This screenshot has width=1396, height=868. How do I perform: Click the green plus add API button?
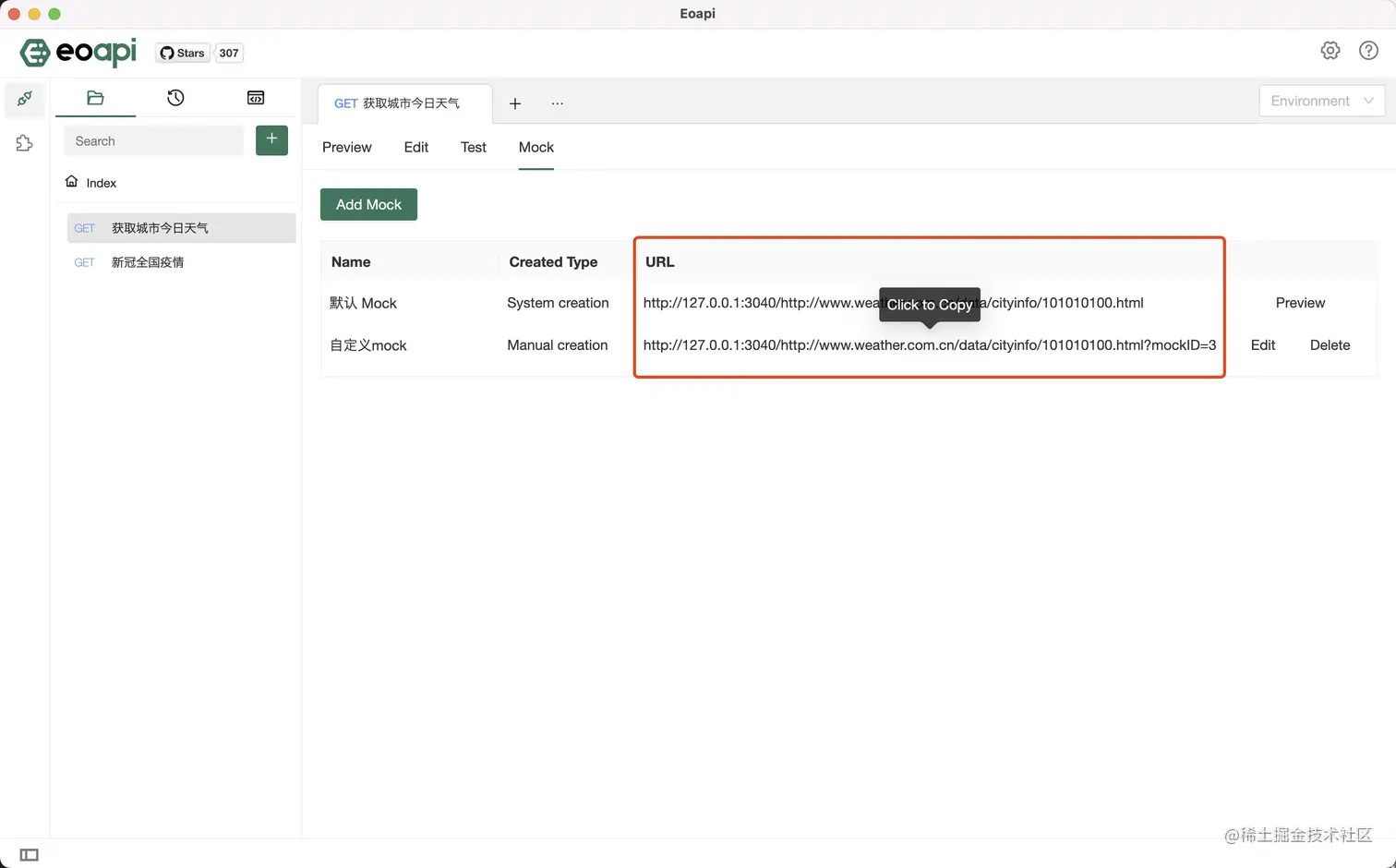(x=271, y=140)
